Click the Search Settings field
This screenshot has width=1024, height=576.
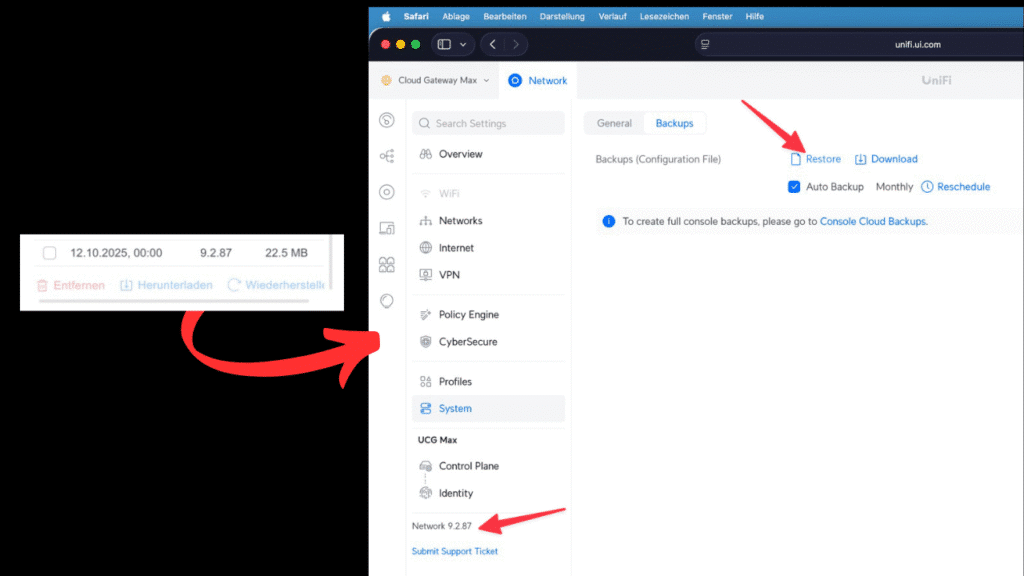click(x=488, y=123)
